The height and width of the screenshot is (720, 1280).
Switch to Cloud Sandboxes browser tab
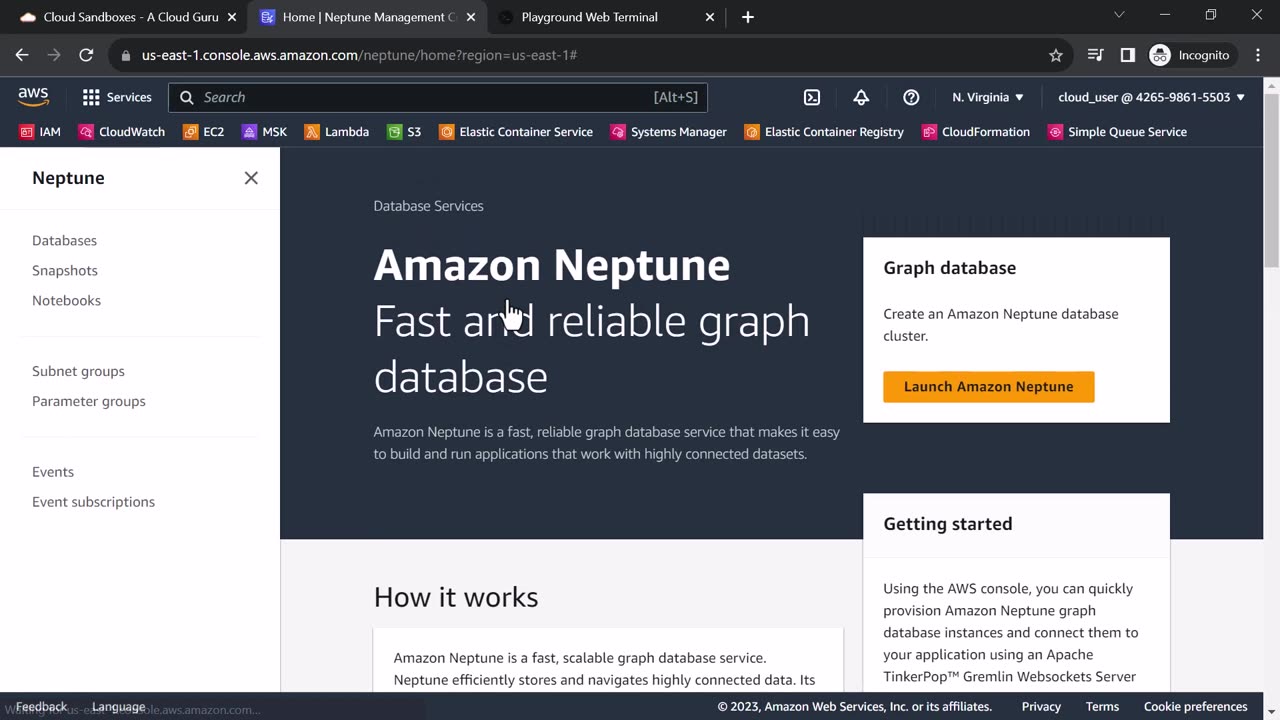(130, 17)
